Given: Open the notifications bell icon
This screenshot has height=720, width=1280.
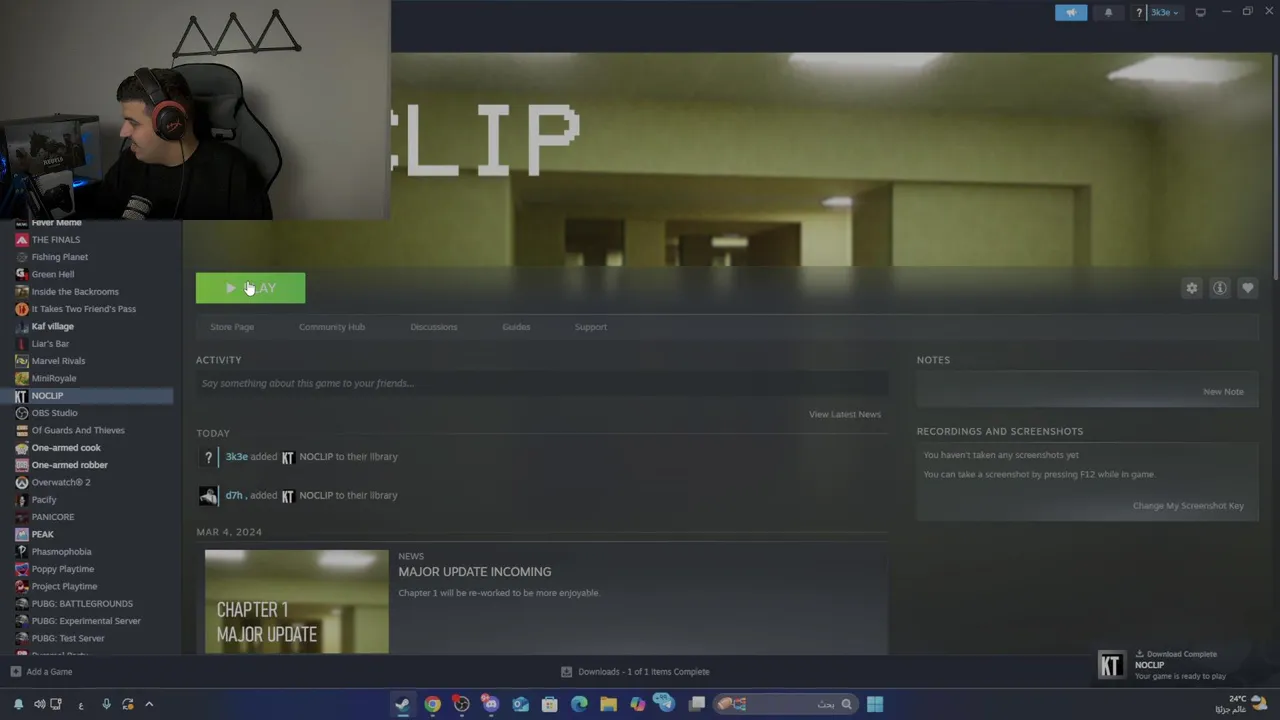Looking at the screenshot, I should [x=1108, y=12].
